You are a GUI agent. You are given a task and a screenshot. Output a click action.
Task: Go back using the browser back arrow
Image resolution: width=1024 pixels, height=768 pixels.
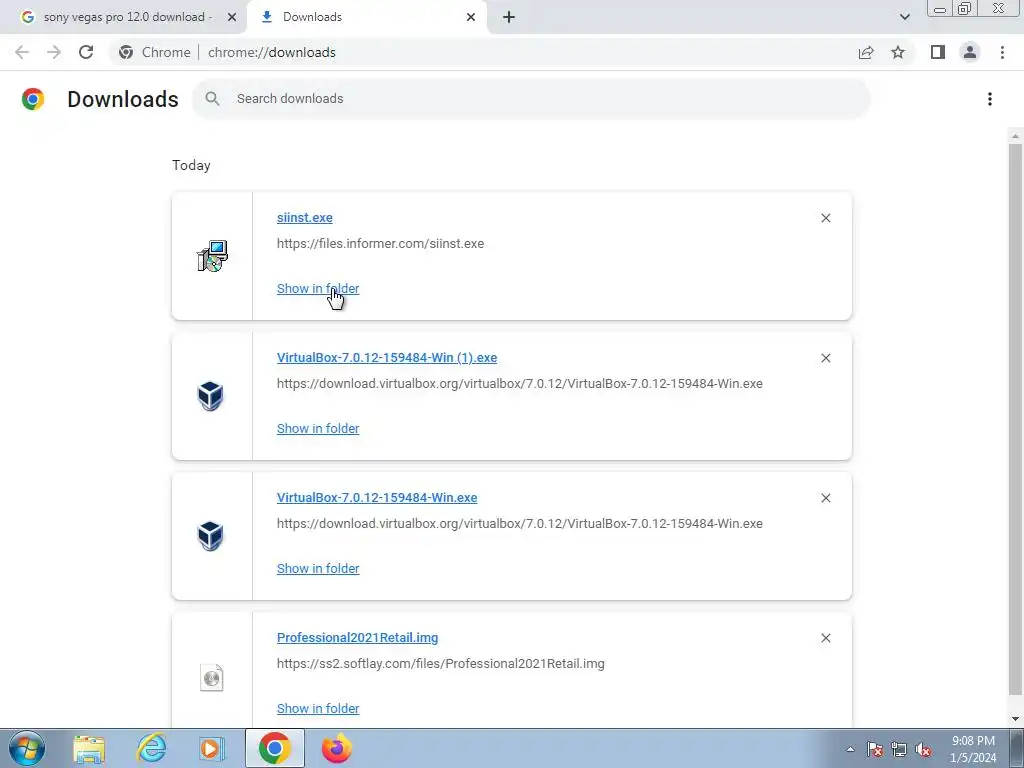tap(22, 52)
